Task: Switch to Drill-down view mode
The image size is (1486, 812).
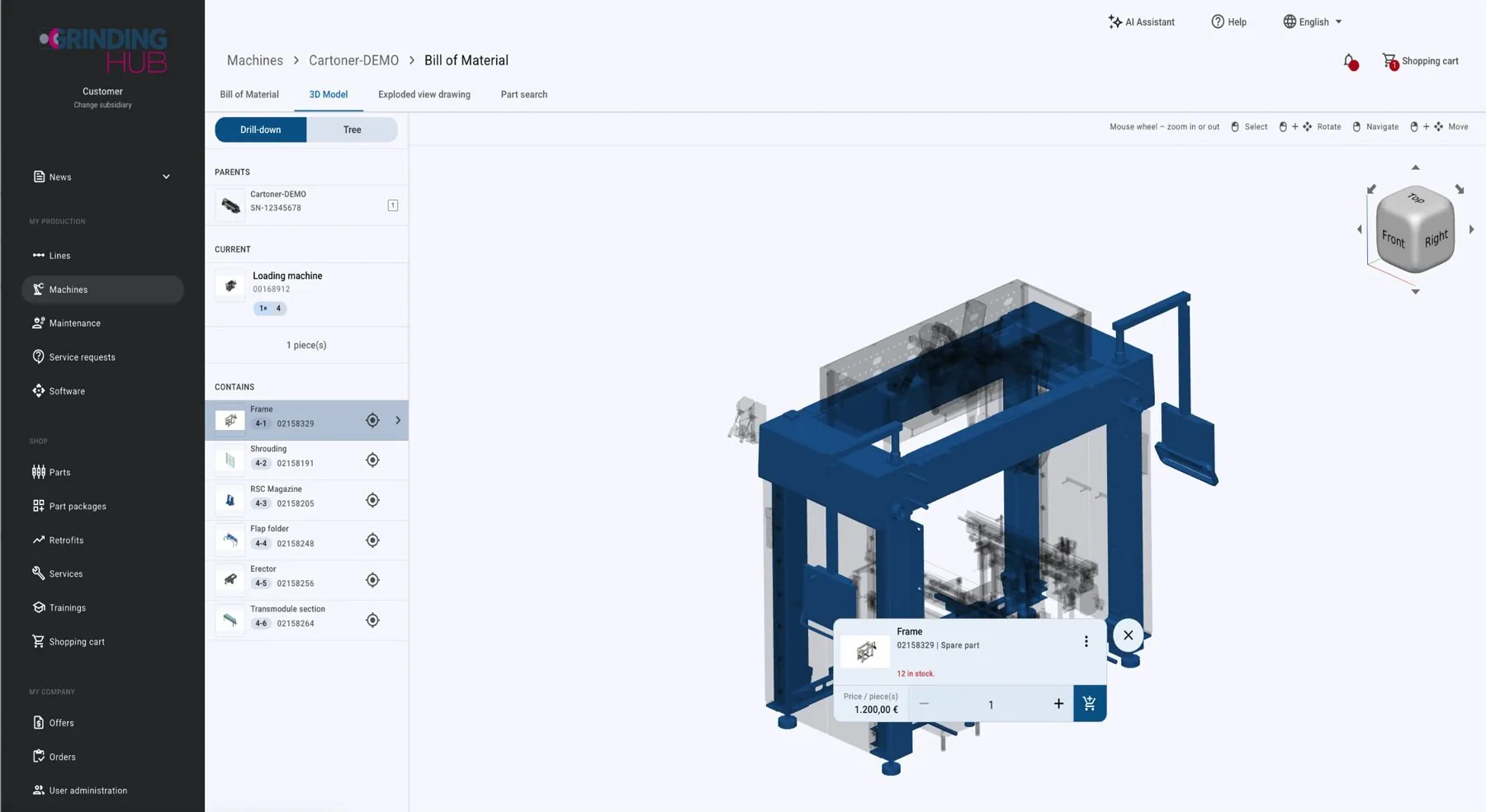Action: click(261, 130)
